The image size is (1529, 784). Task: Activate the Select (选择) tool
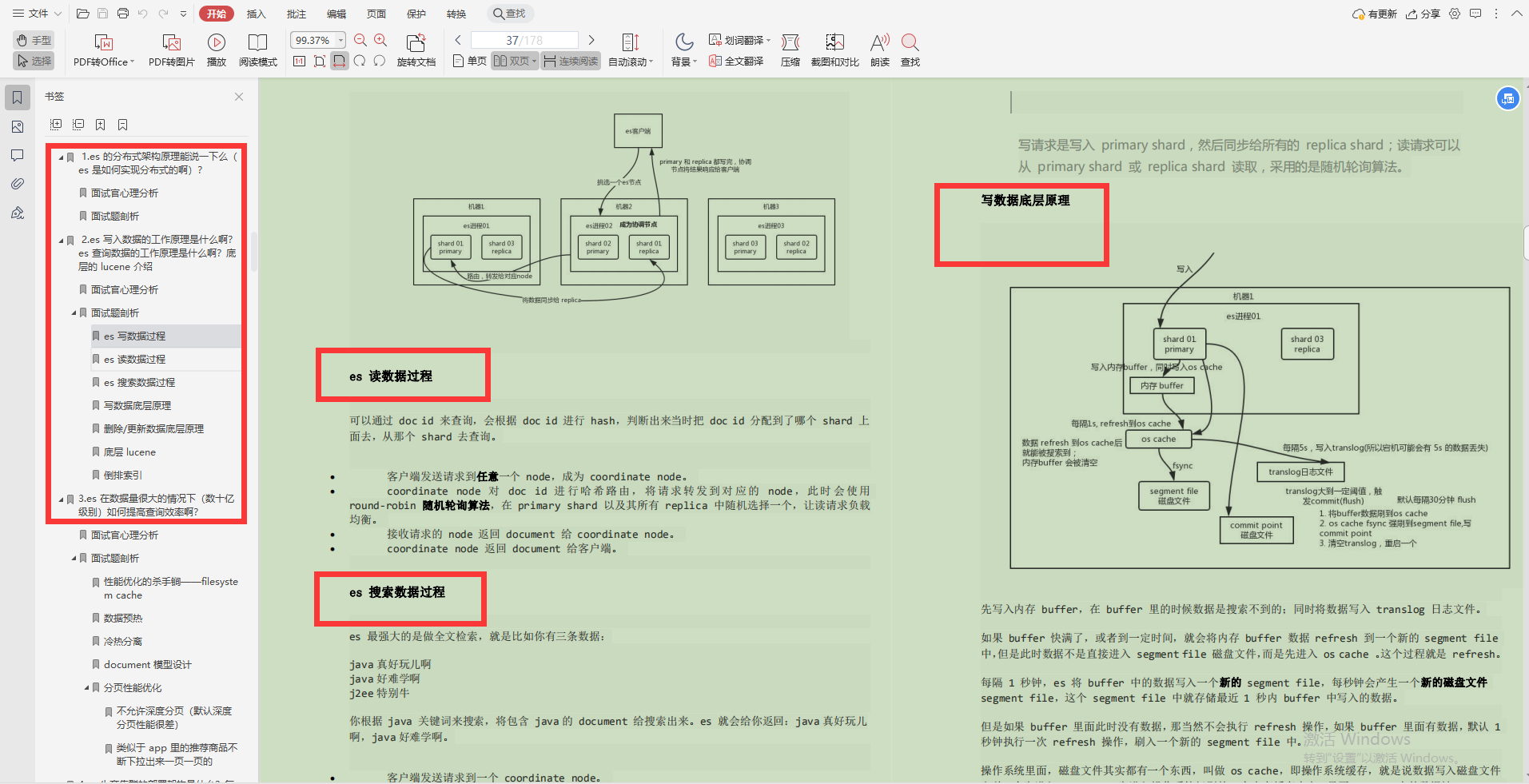(x=34, y=61)
